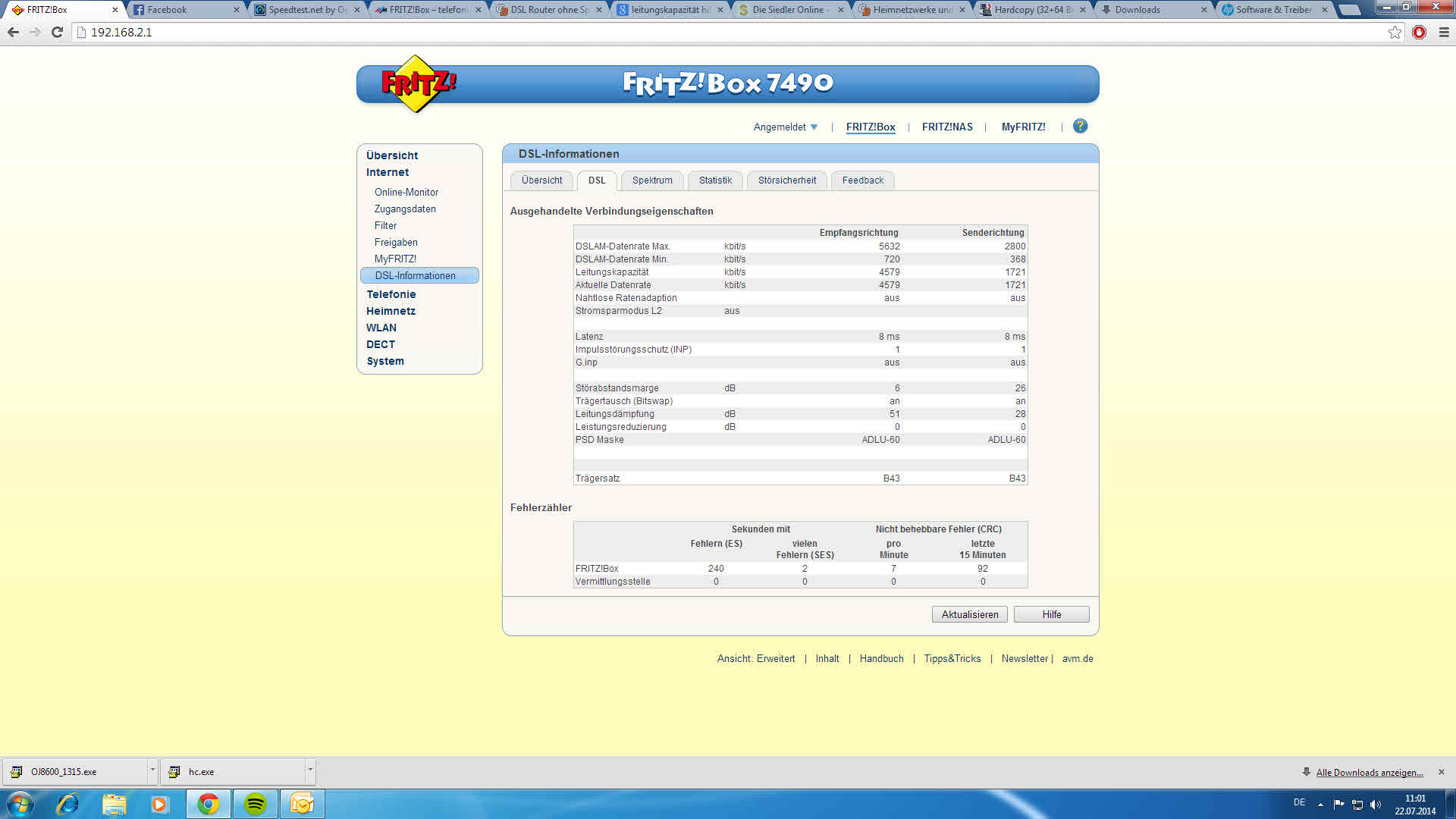This screenshot has height=819, width=1456.
Task: Open Spotify from the taskbar
Action: click(256, 804)
